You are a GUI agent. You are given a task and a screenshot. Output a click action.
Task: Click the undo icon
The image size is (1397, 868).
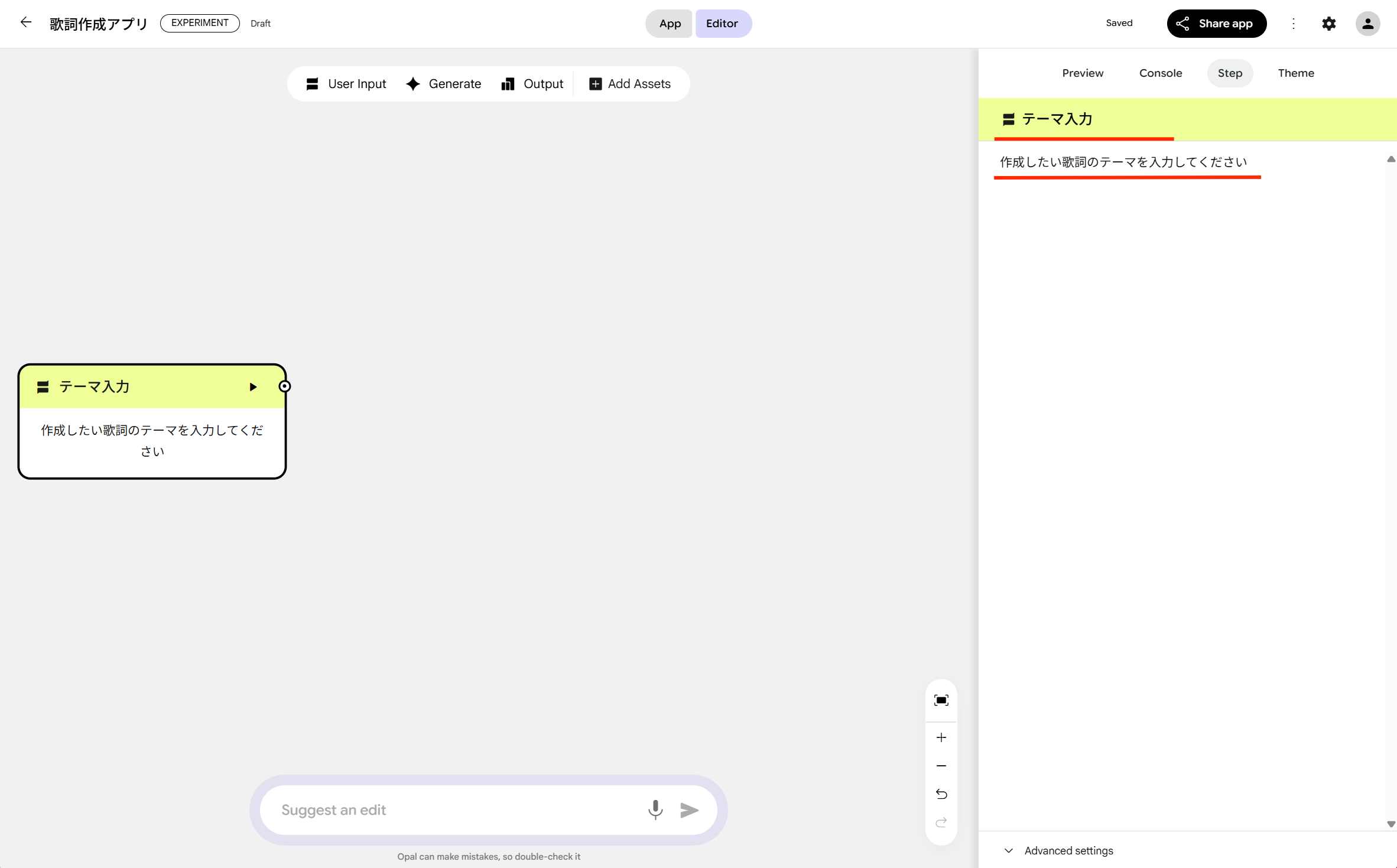941,794
